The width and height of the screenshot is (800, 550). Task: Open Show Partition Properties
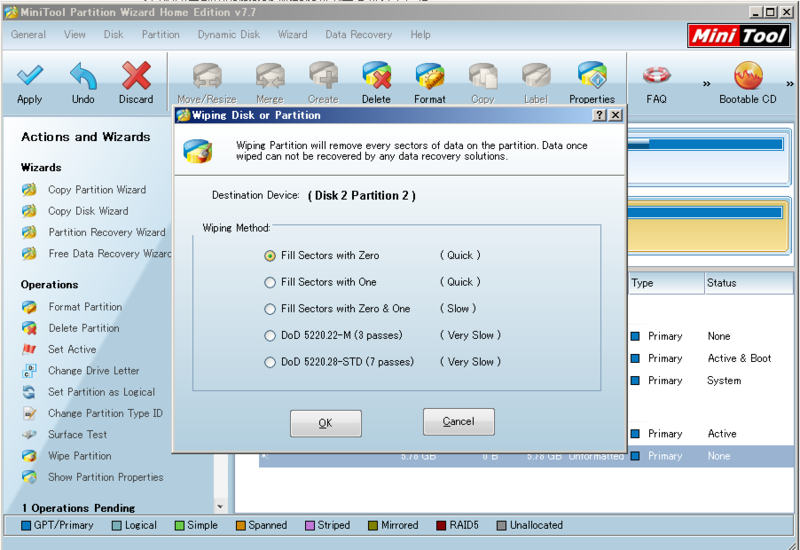click(x=105, y=478)
